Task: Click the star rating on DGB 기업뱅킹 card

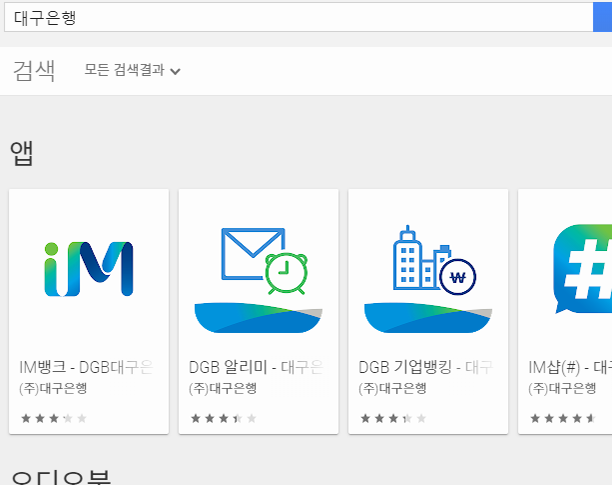Action: (393, 419)
